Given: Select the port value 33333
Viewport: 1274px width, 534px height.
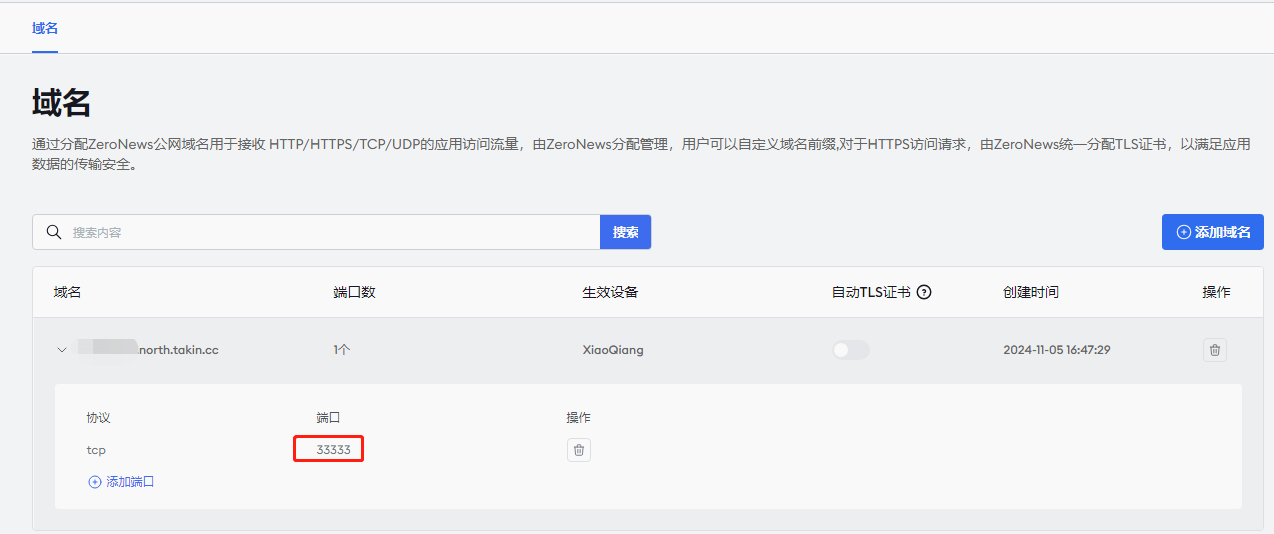Looking at the screenshot, I should coord(333,450).
